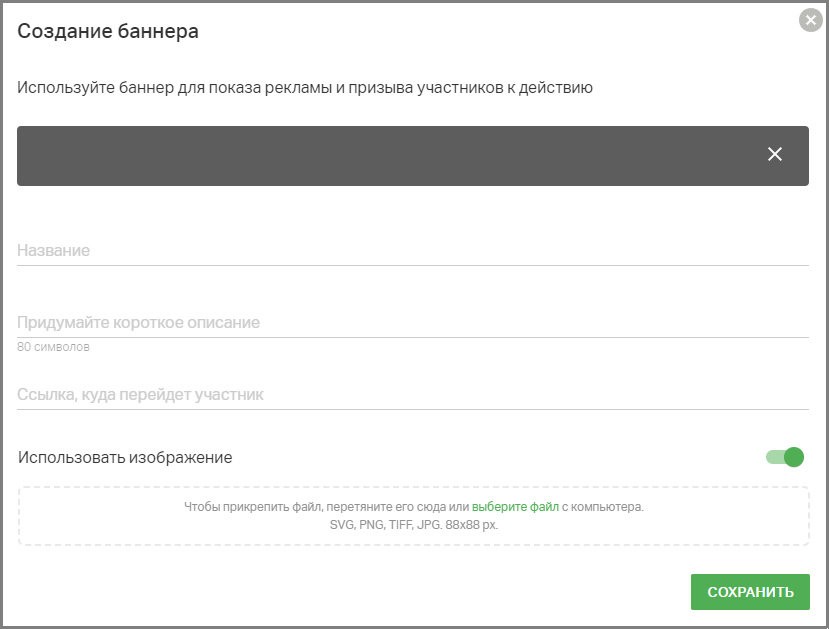Click the SVG, PNG, TIFF, JPG format note

click(x=413, y=525)
